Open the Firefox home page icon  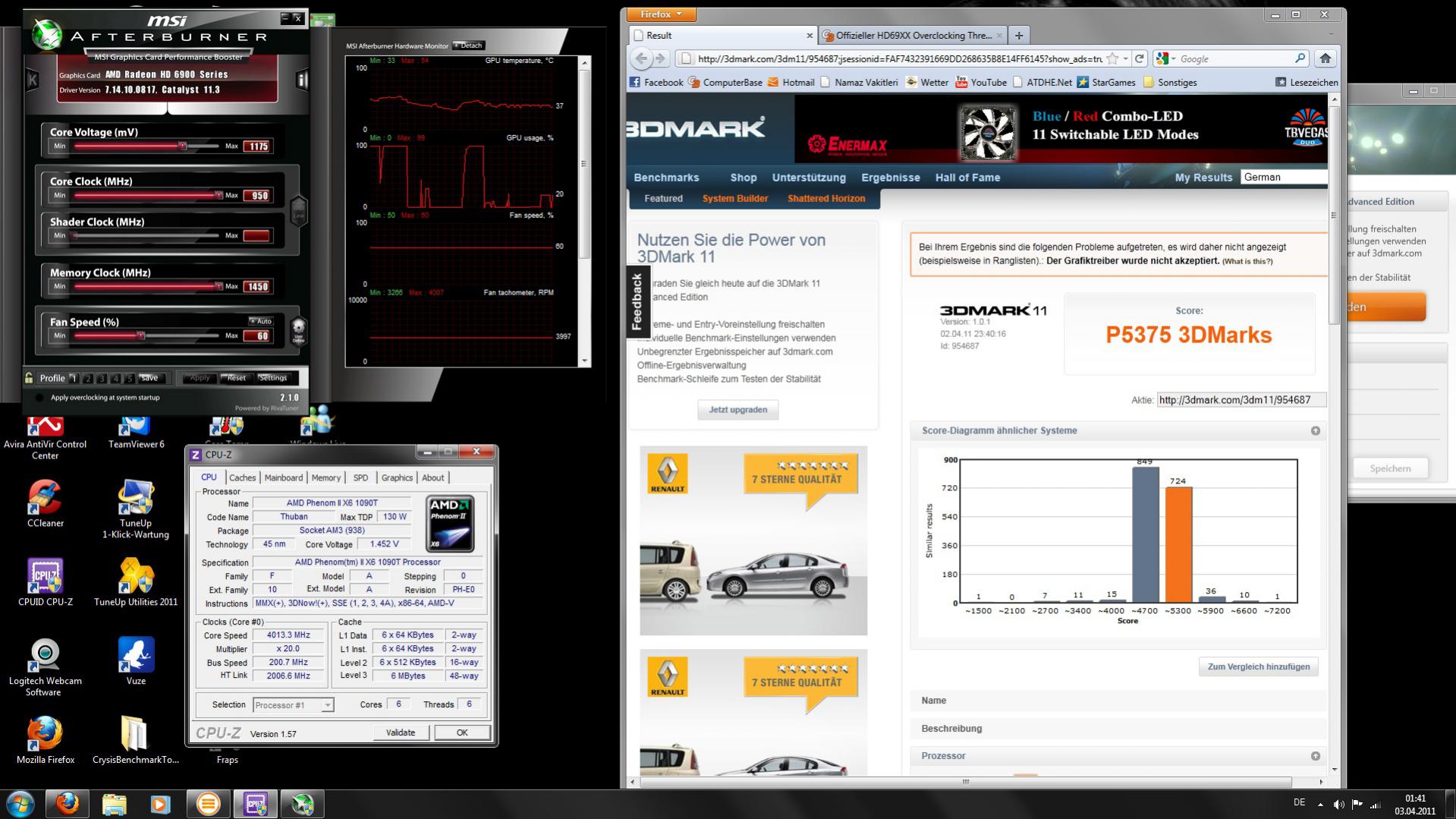[x=1325, y=58]
